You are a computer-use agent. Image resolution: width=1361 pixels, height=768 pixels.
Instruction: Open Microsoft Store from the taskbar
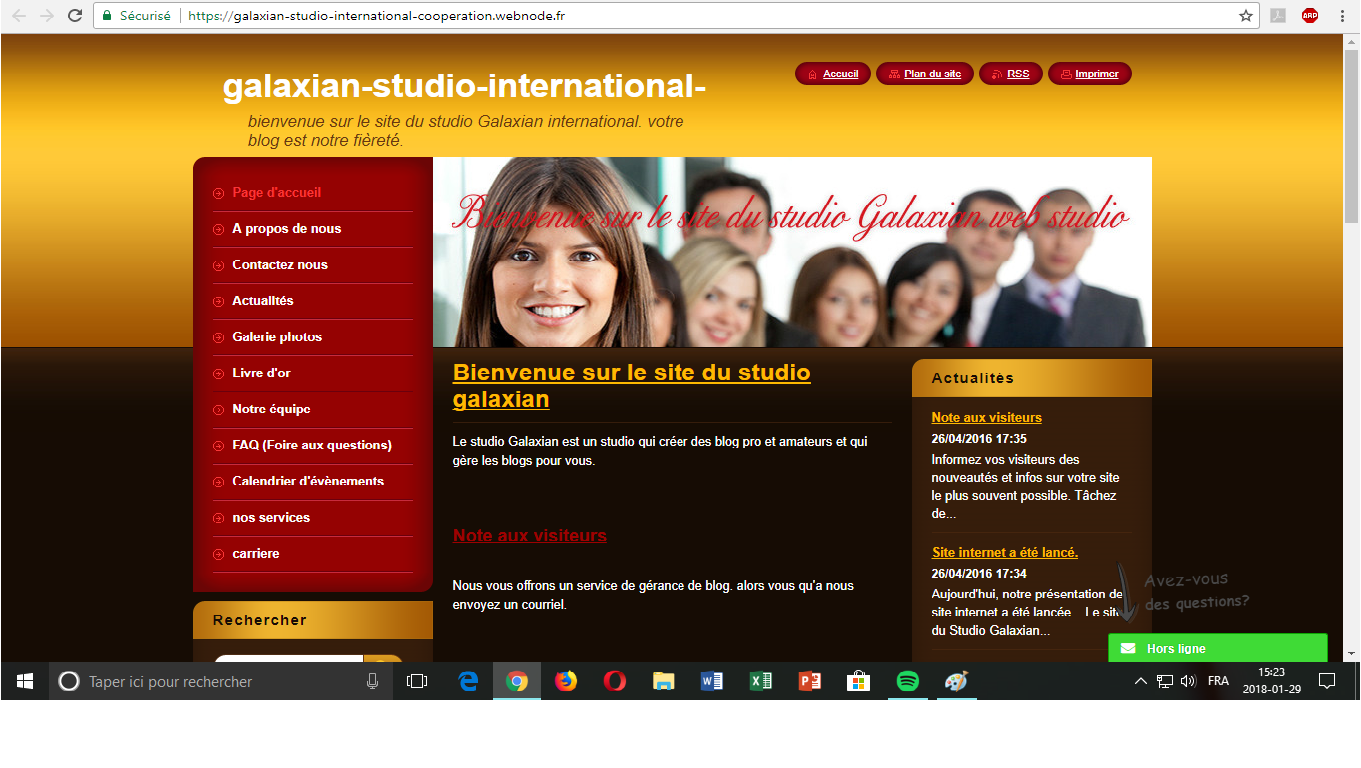pos(858,681)
